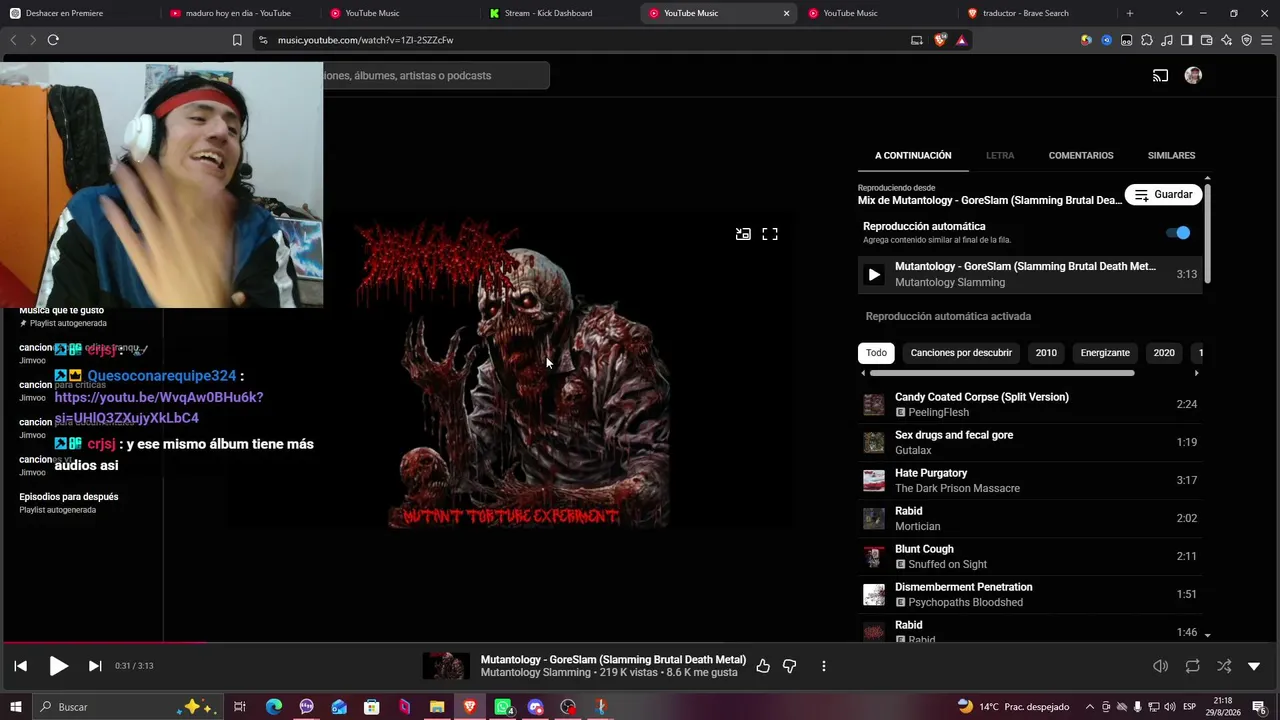Open the miniplayer icon over the artwork
1280x720 pixels.
tap(743, 234)
